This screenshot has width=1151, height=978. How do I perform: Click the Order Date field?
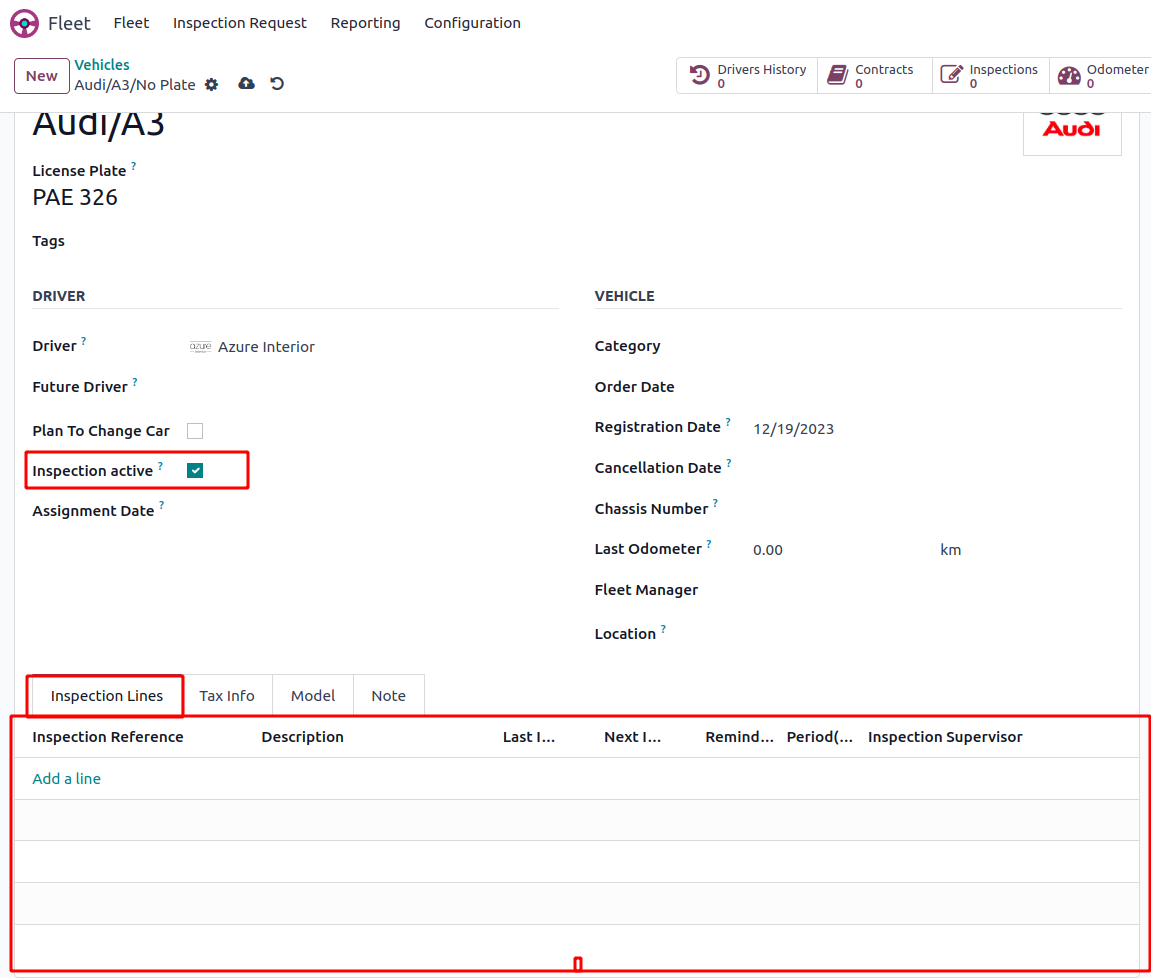click(x=937, y=387)
